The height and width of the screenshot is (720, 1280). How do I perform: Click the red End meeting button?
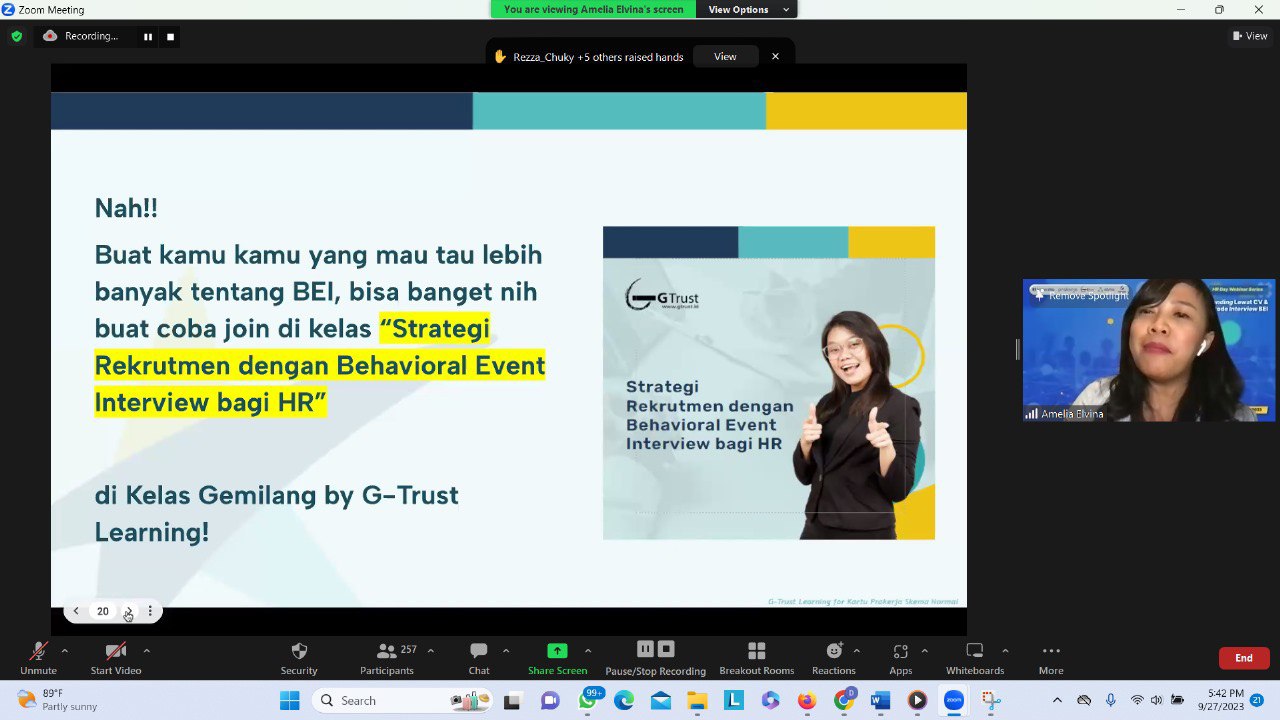click(1244, 658)
